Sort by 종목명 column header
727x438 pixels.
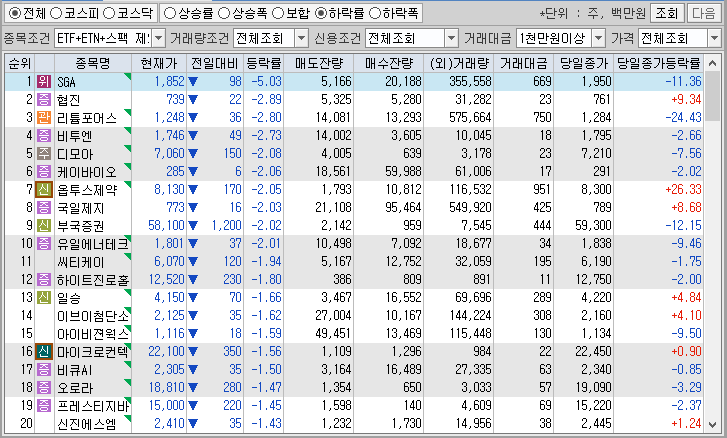coord(93,63)
